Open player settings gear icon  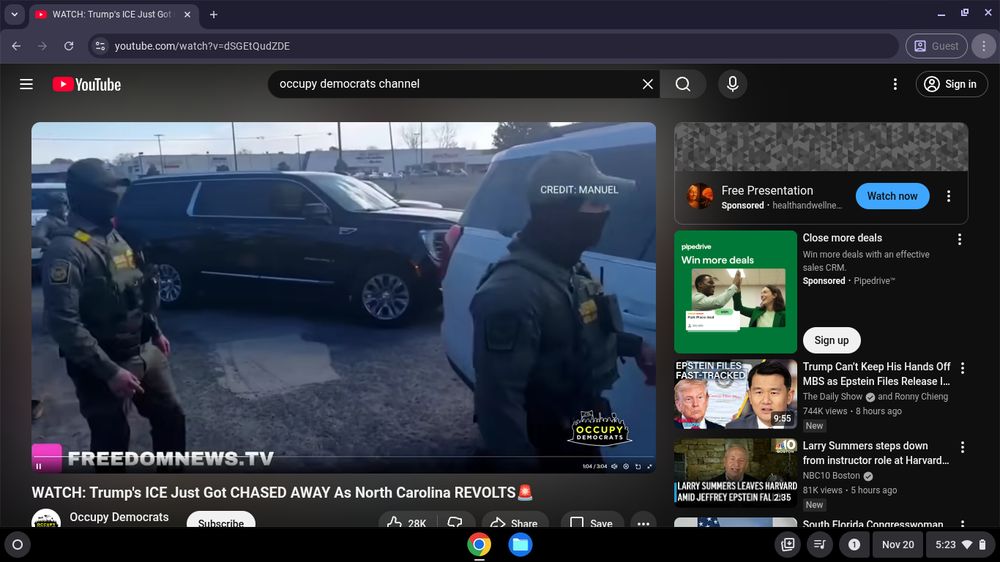[x=626, y=466]
